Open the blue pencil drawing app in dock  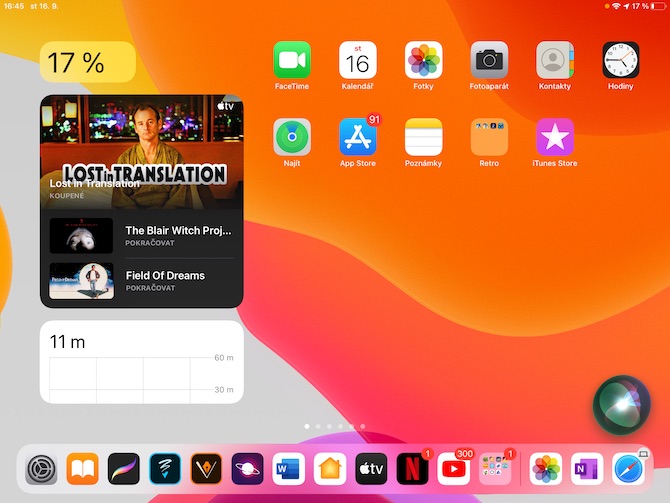(165, 469)
